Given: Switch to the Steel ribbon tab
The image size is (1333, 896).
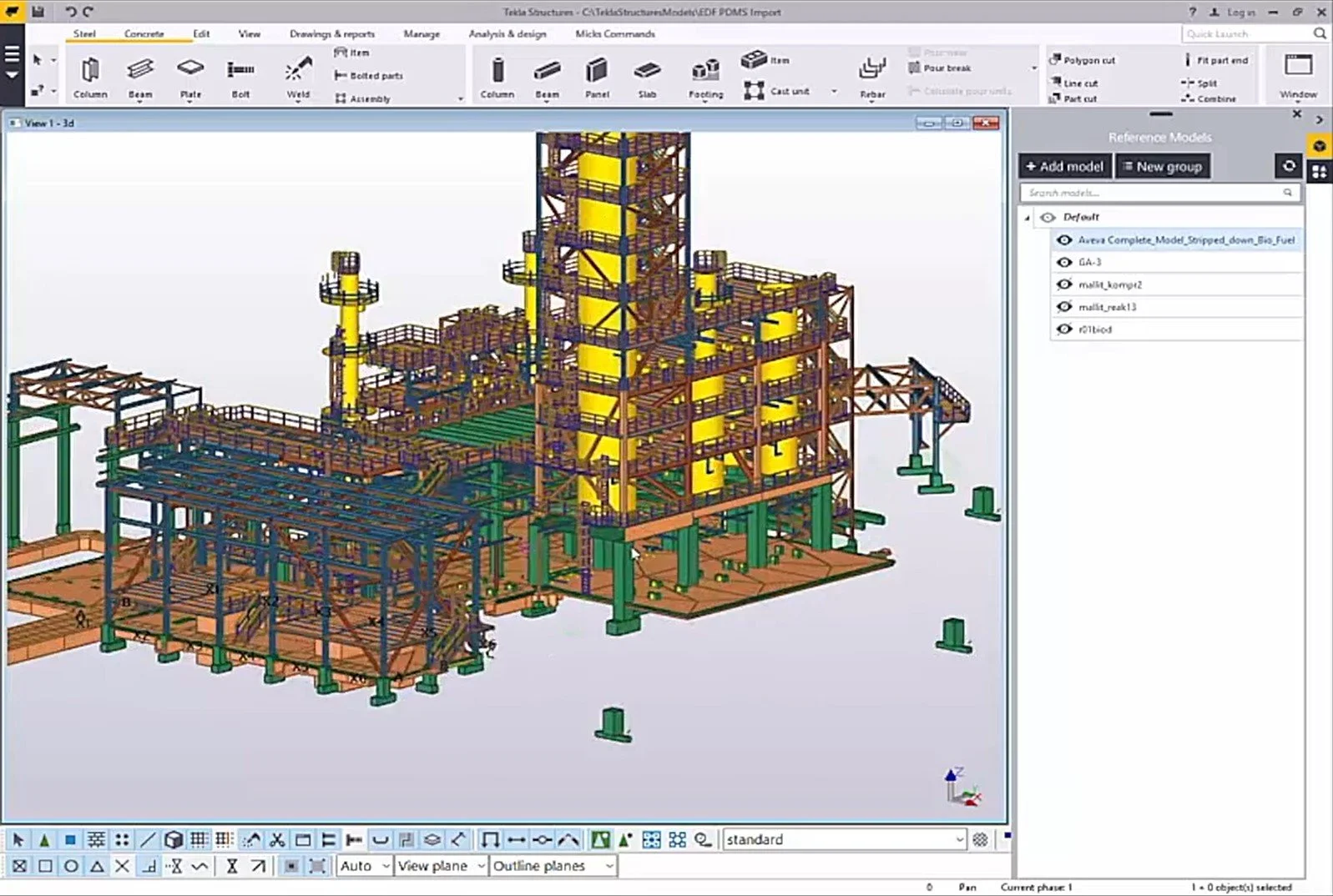Looking at the screenshot, I should [x=84, y=34].
